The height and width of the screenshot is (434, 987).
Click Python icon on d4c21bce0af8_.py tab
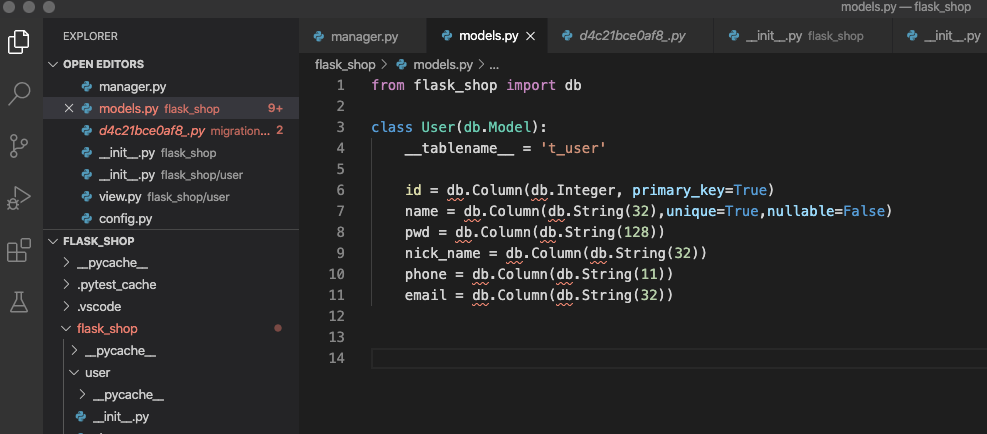[x=567, y=36]
